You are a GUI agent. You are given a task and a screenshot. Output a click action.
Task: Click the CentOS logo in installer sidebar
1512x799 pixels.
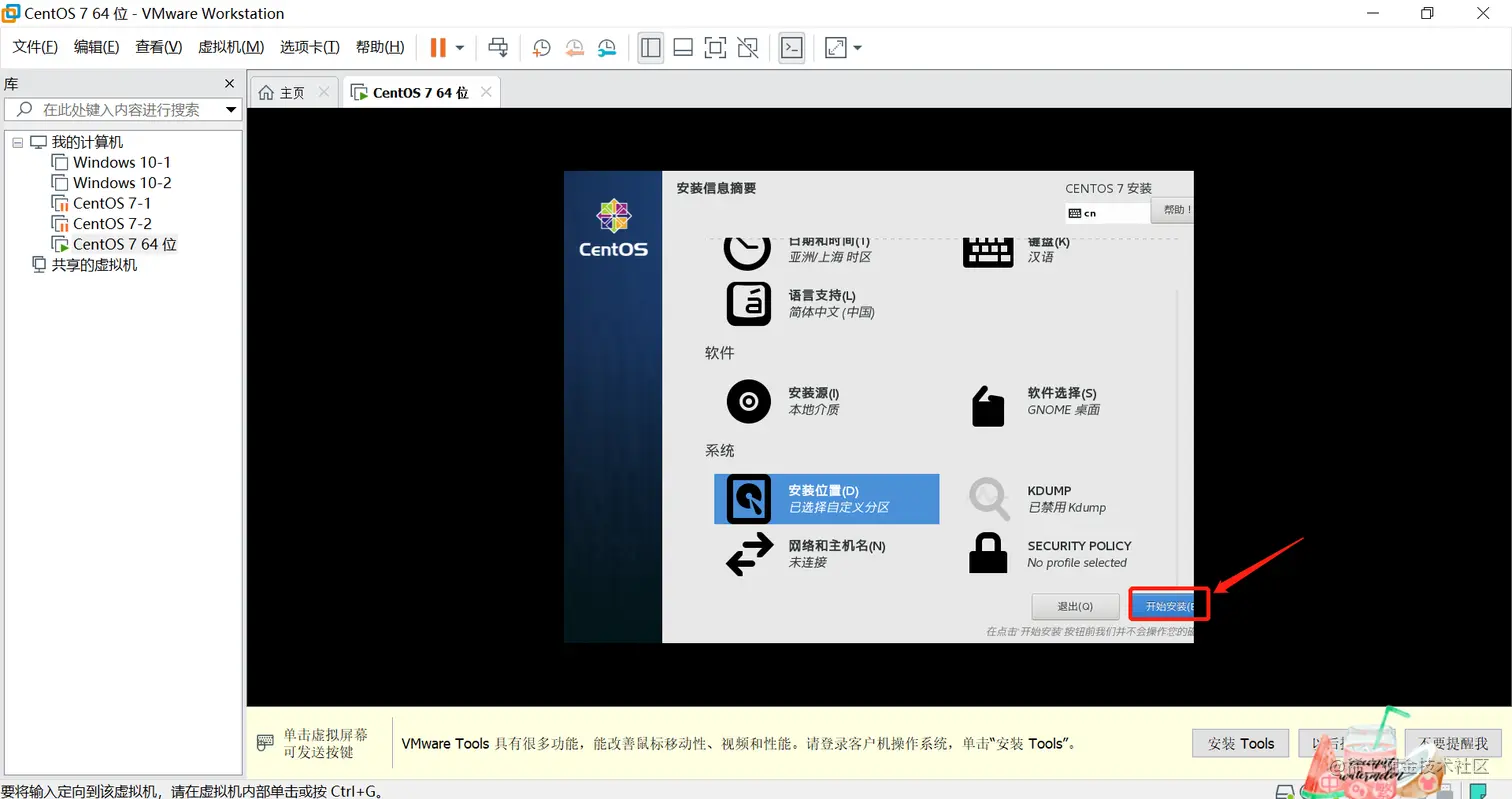(613, 229)
